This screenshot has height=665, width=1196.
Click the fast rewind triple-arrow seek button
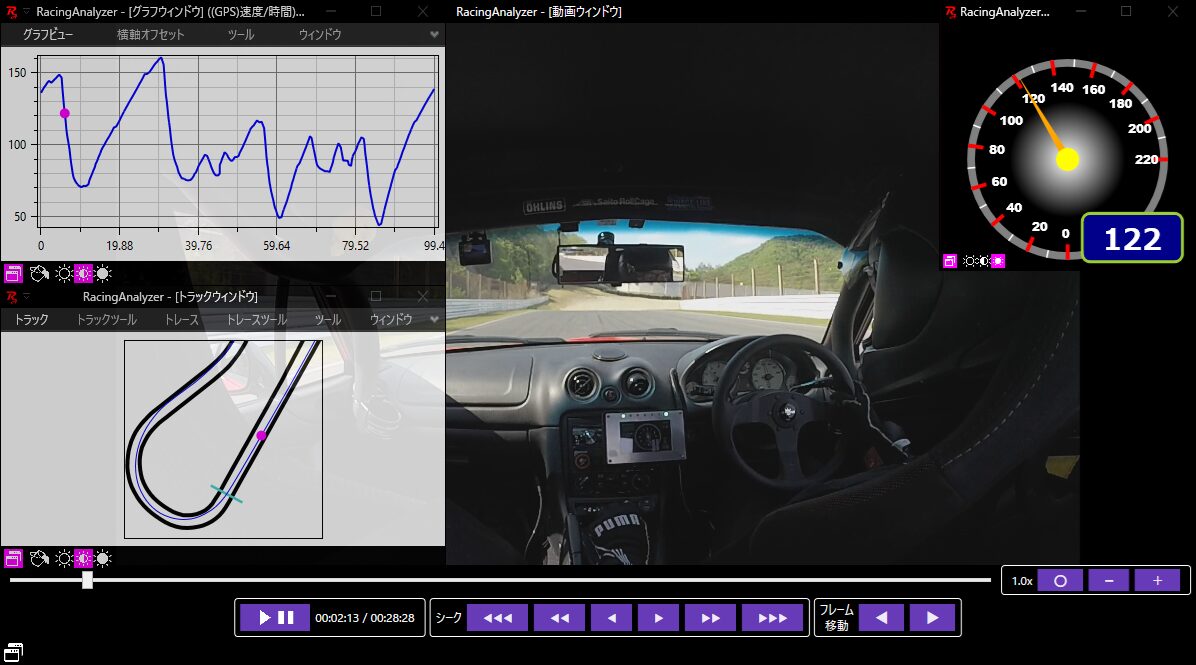497,618
